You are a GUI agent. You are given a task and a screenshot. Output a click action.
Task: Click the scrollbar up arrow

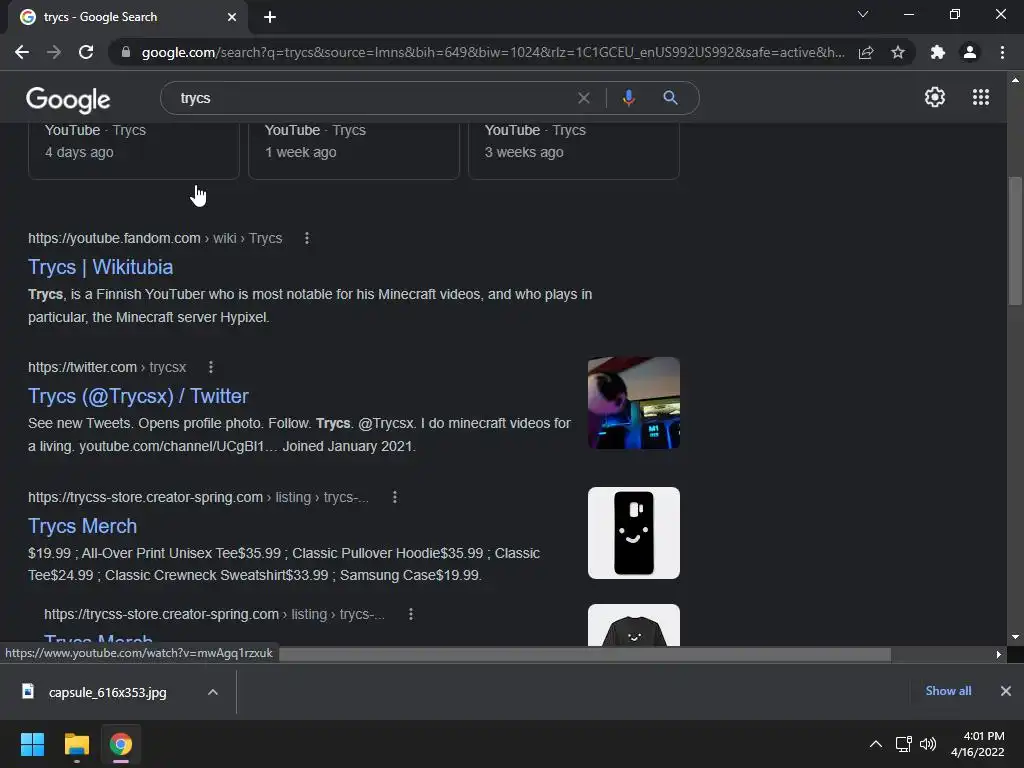tap(1015, 80)
